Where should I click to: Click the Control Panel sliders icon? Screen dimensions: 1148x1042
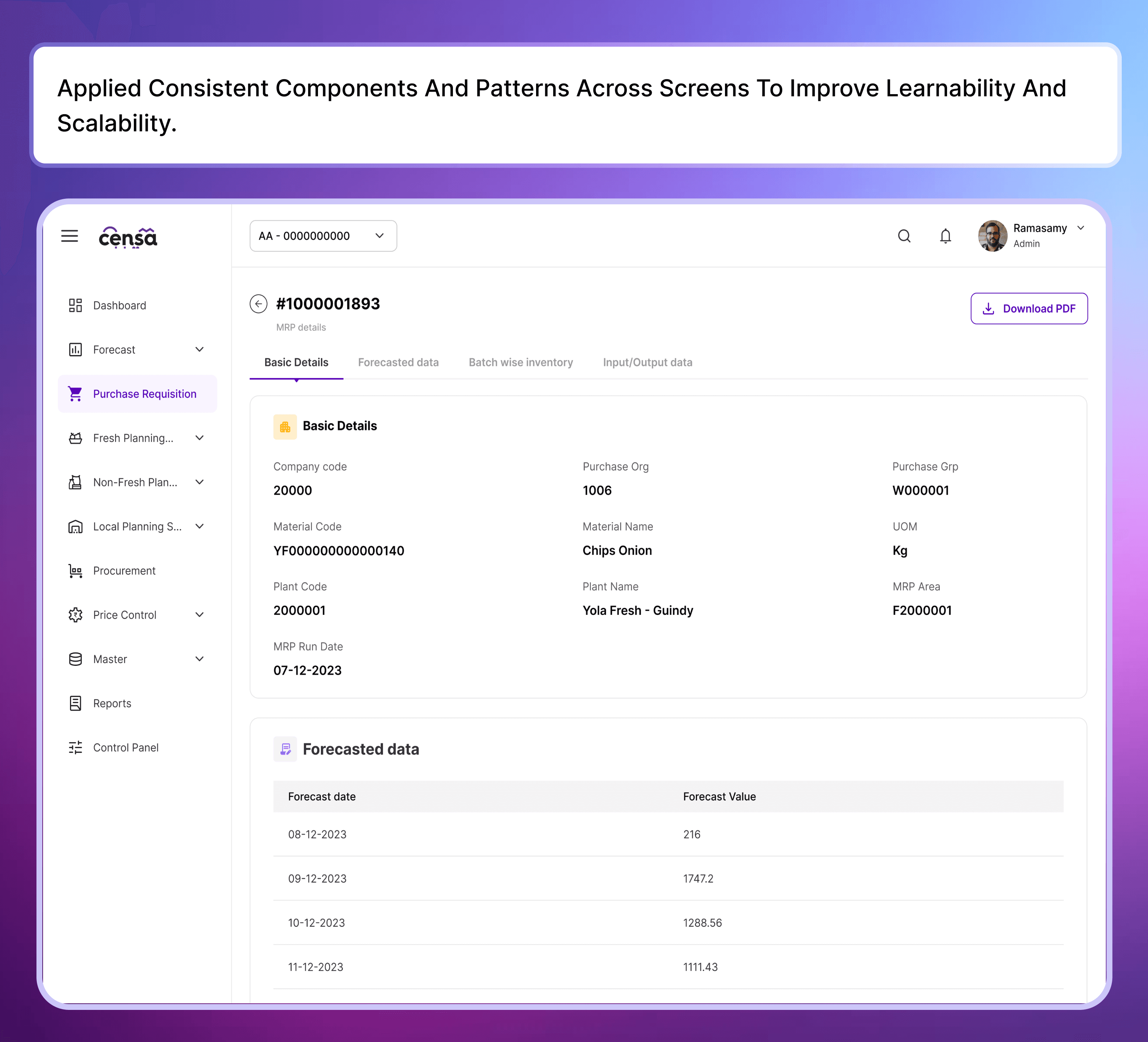point(75,748)
